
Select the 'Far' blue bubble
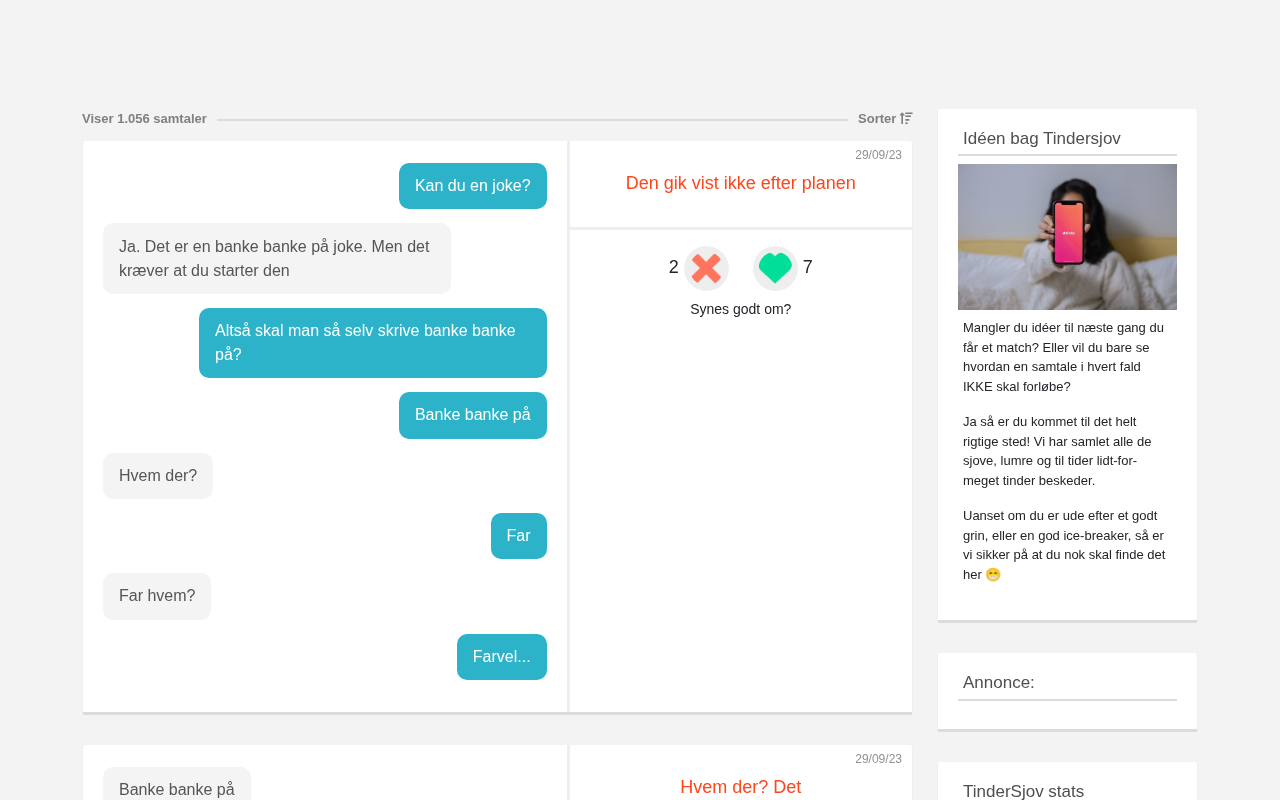click(x=519, y=536)
